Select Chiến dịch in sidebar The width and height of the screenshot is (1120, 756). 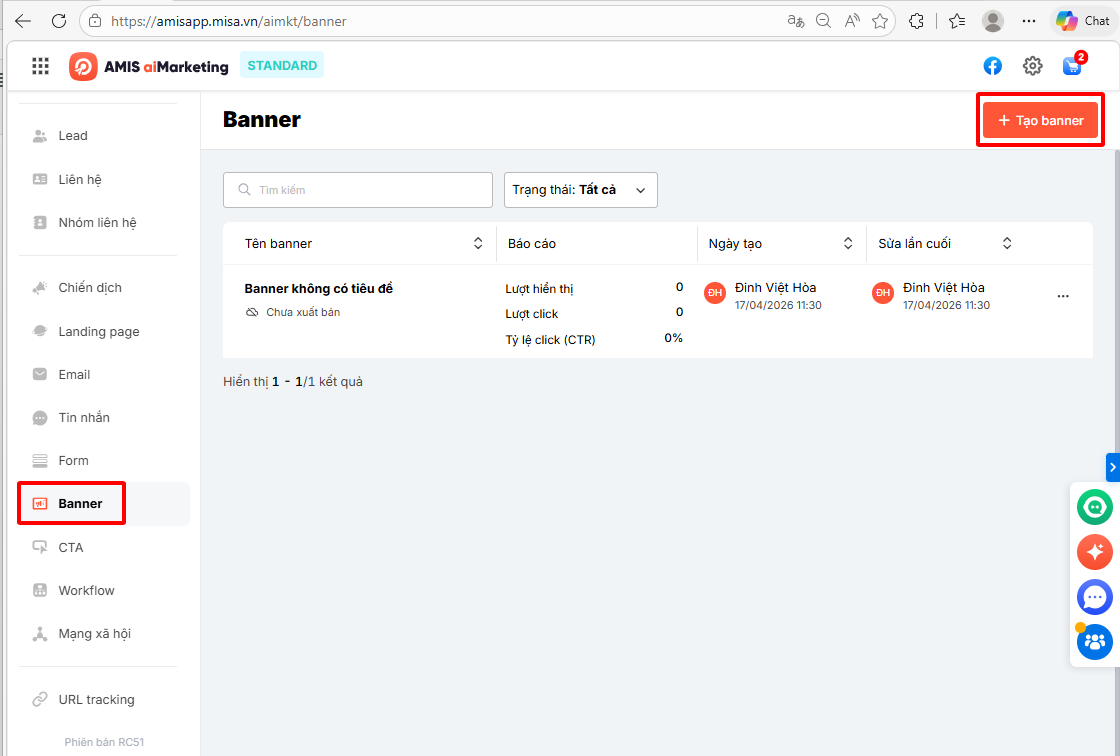[90, 288]
